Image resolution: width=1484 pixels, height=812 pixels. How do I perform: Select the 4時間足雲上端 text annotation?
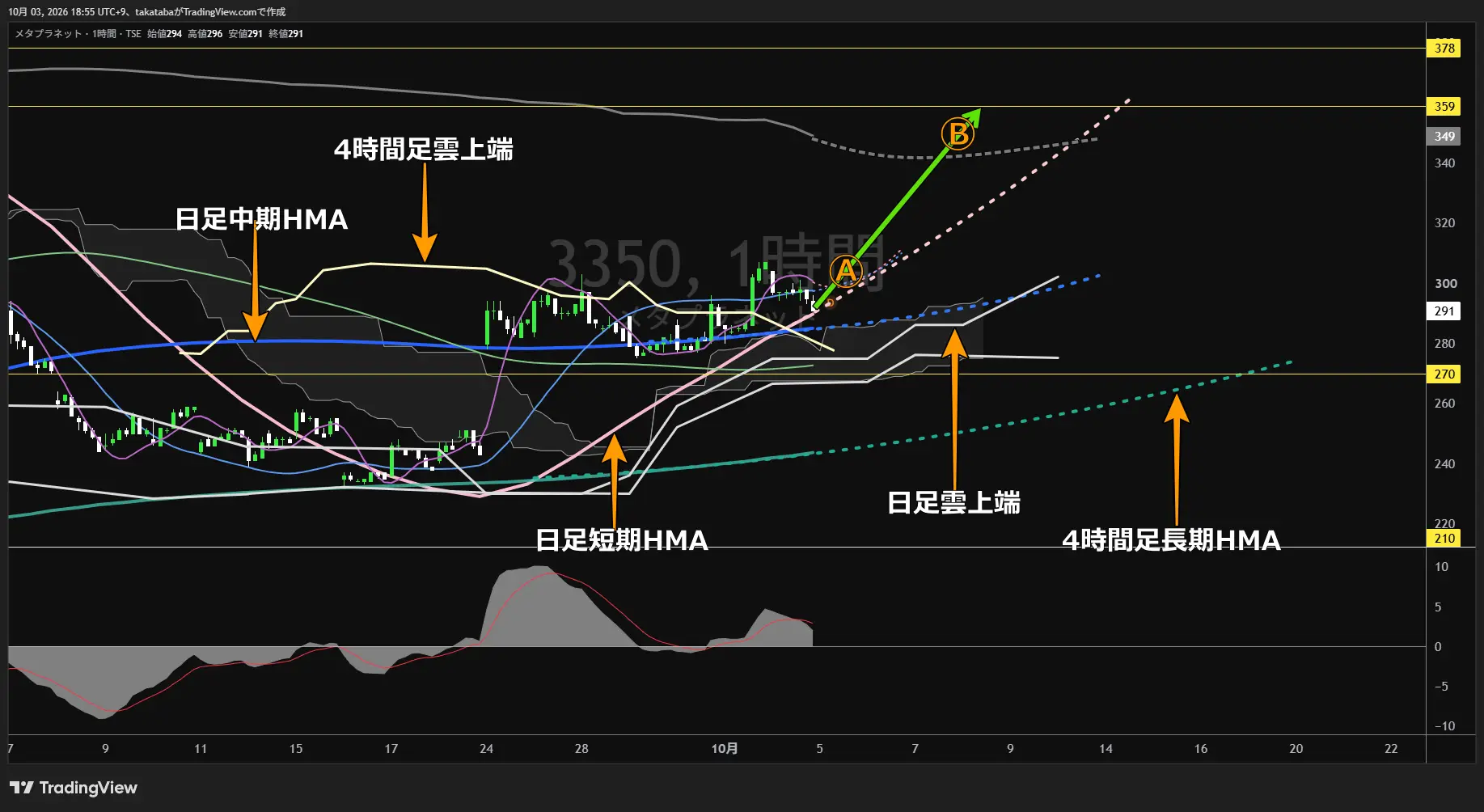point(424,150)
